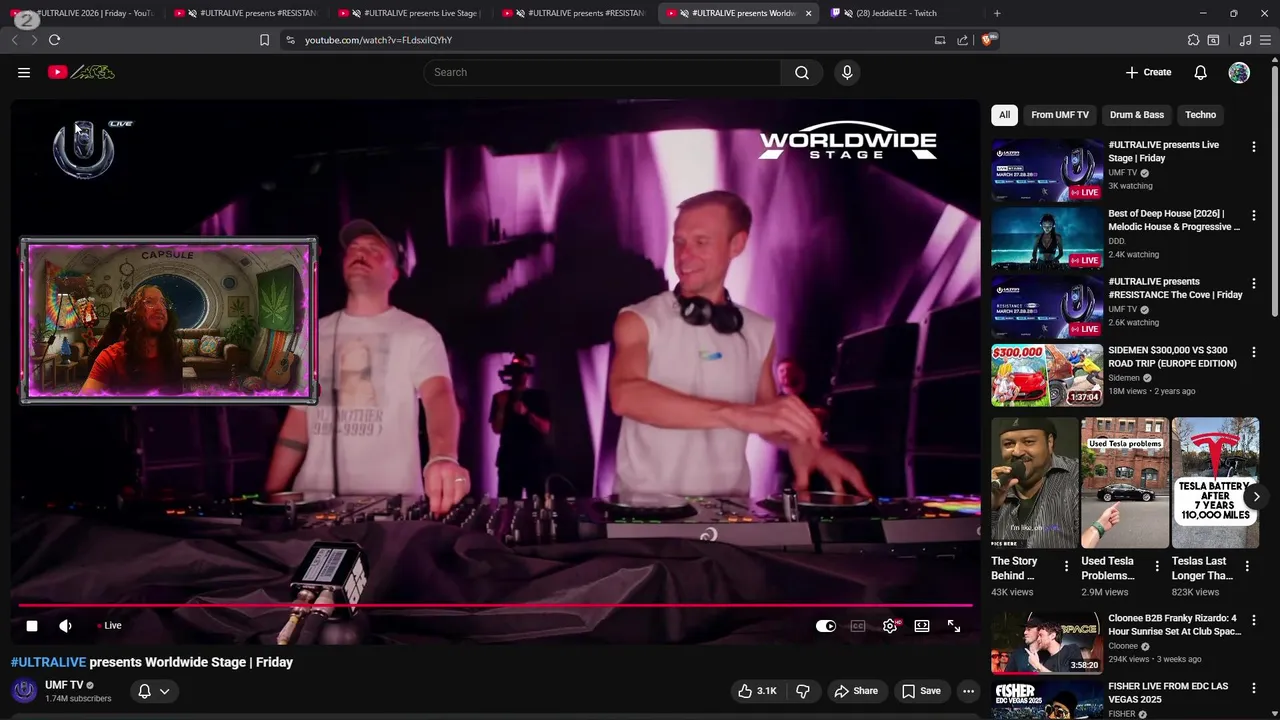Viewport: 1280px width, 720px height.
Task: Open options for The Story Behind short
Action: [1066, 566]
